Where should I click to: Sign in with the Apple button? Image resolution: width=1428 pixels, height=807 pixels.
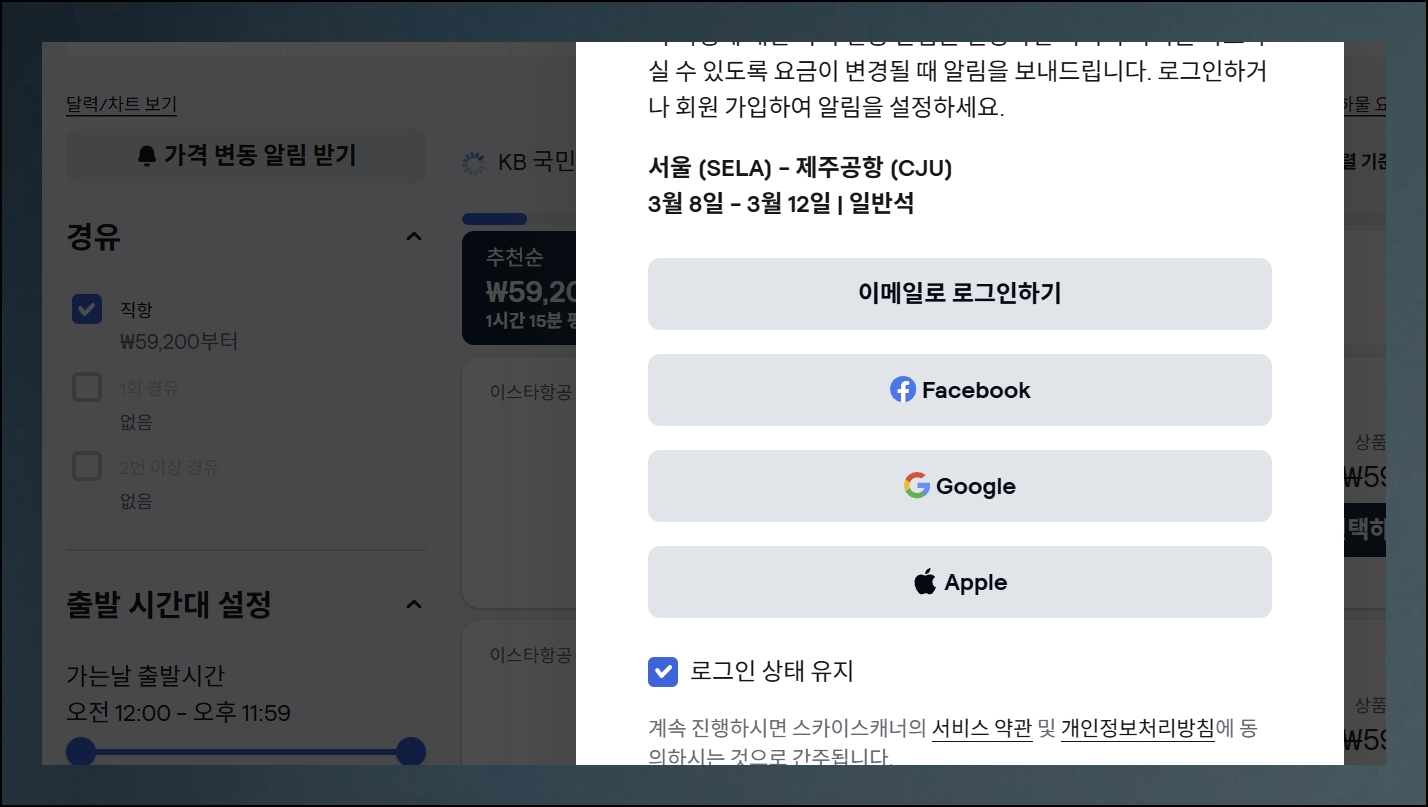pyautogui.click(x=959, y=582)
